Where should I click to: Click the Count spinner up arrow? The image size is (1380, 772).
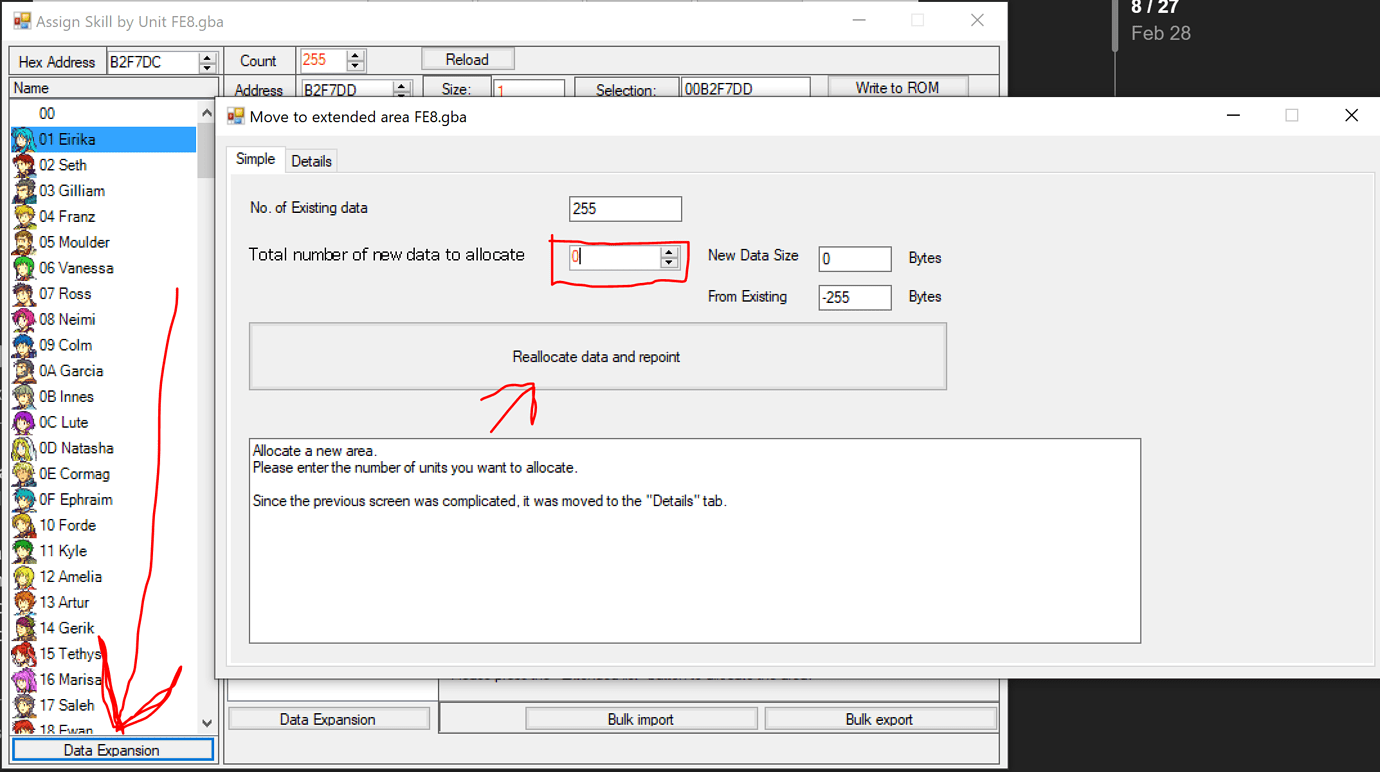[356, 54]
